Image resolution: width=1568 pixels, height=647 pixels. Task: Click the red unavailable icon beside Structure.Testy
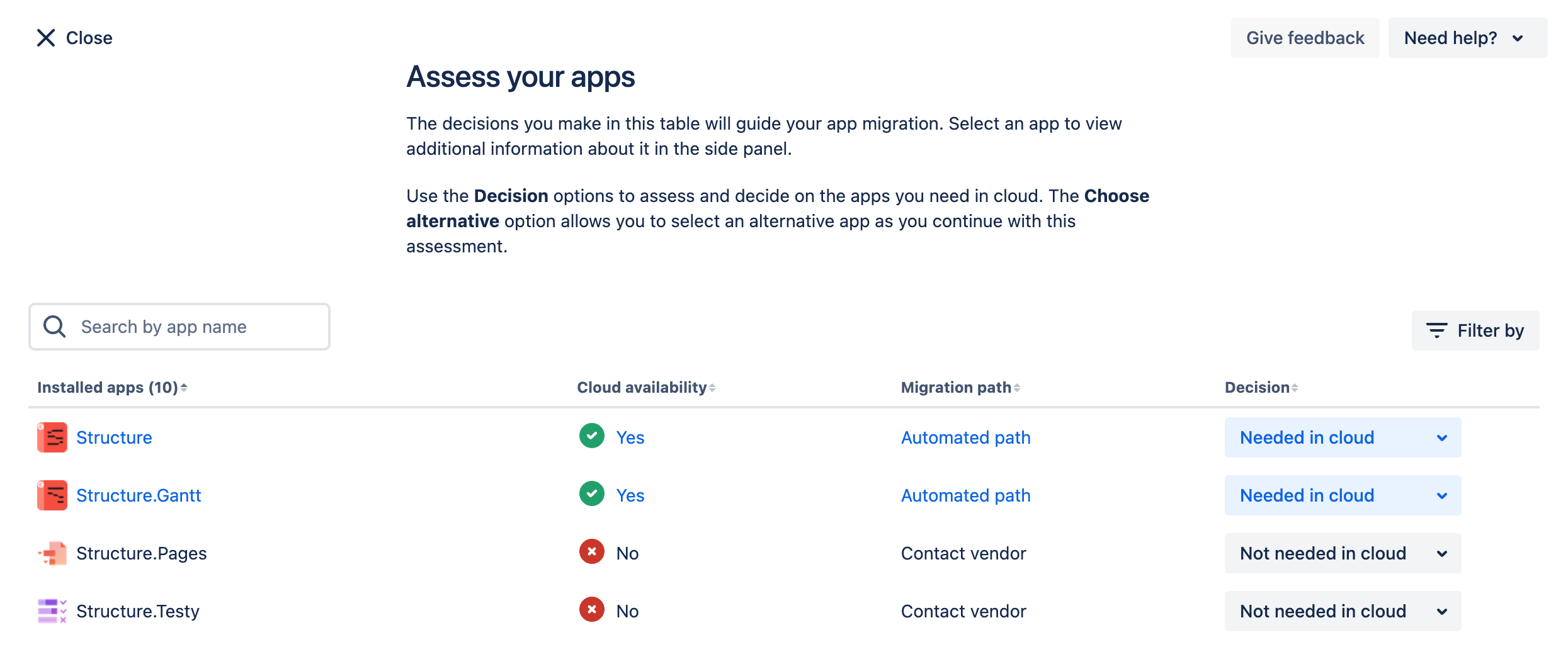591,610
